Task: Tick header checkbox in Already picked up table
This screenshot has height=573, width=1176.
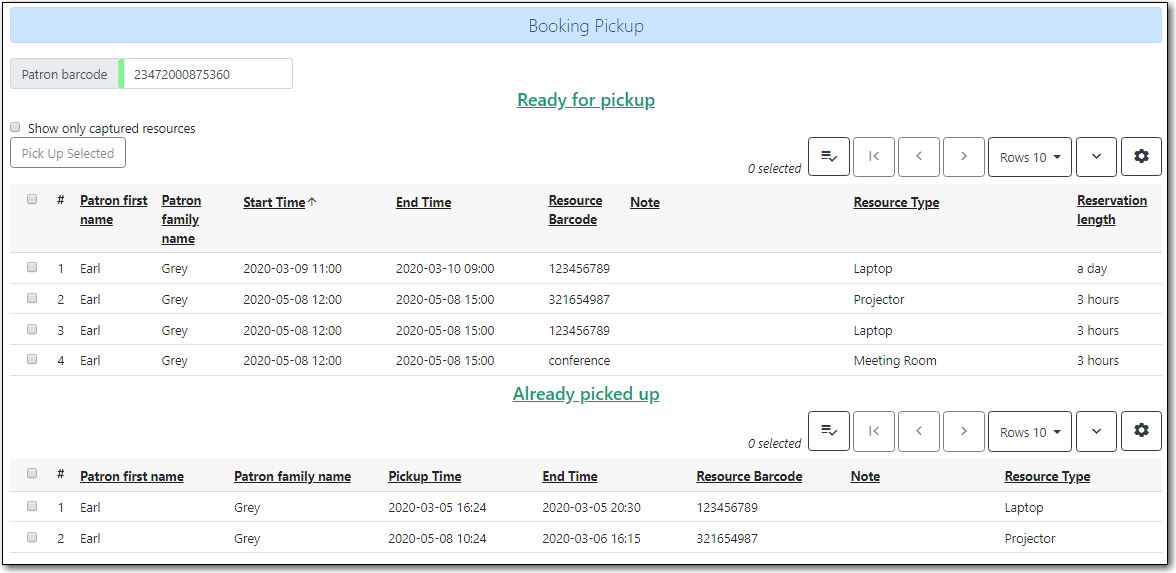Action: 32,474
